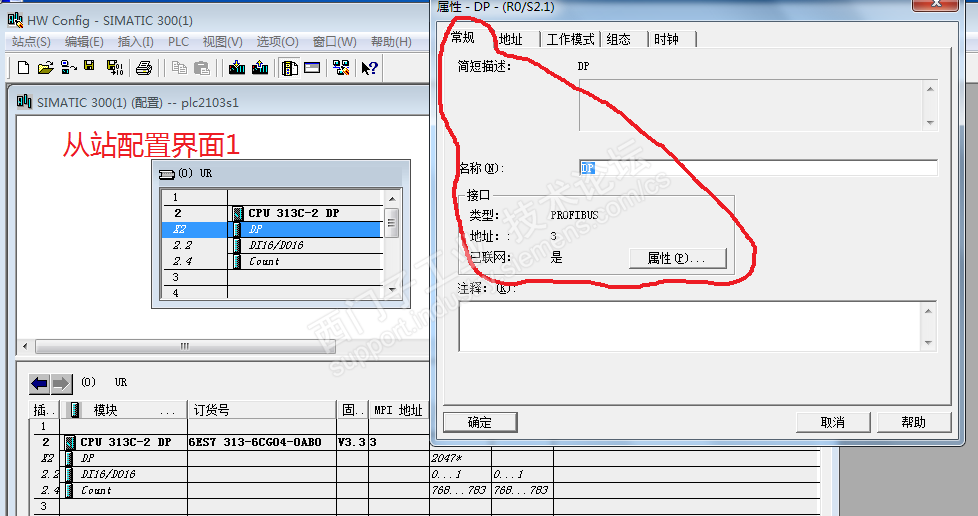The width and height of the screenshot is (978, 516).
Task: Click the gray forward arrow icon
Action: click(x=61, y=384)
